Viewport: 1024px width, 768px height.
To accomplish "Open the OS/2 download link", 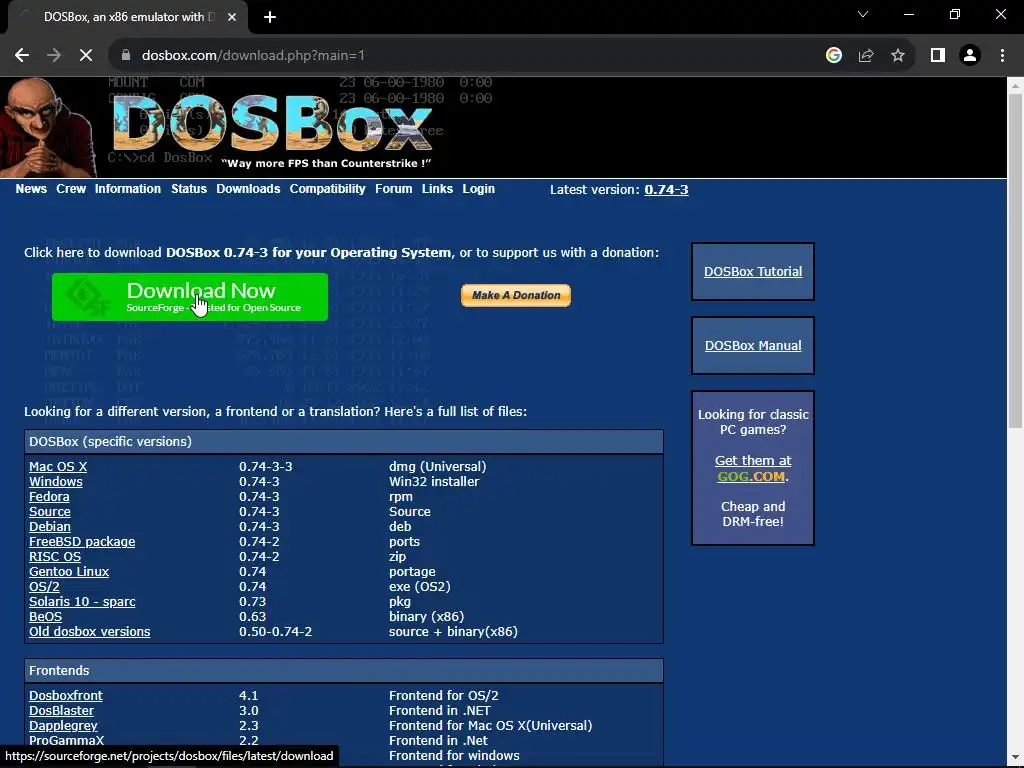I will [44, 586].
